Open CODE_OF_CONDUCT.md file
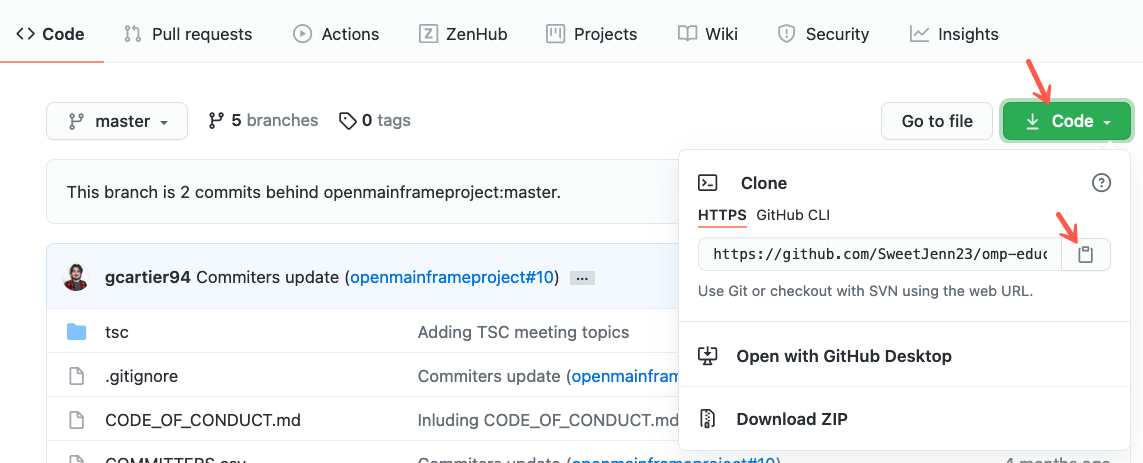The height and width of the screenshot is (463, 1143). click(203, 420)
